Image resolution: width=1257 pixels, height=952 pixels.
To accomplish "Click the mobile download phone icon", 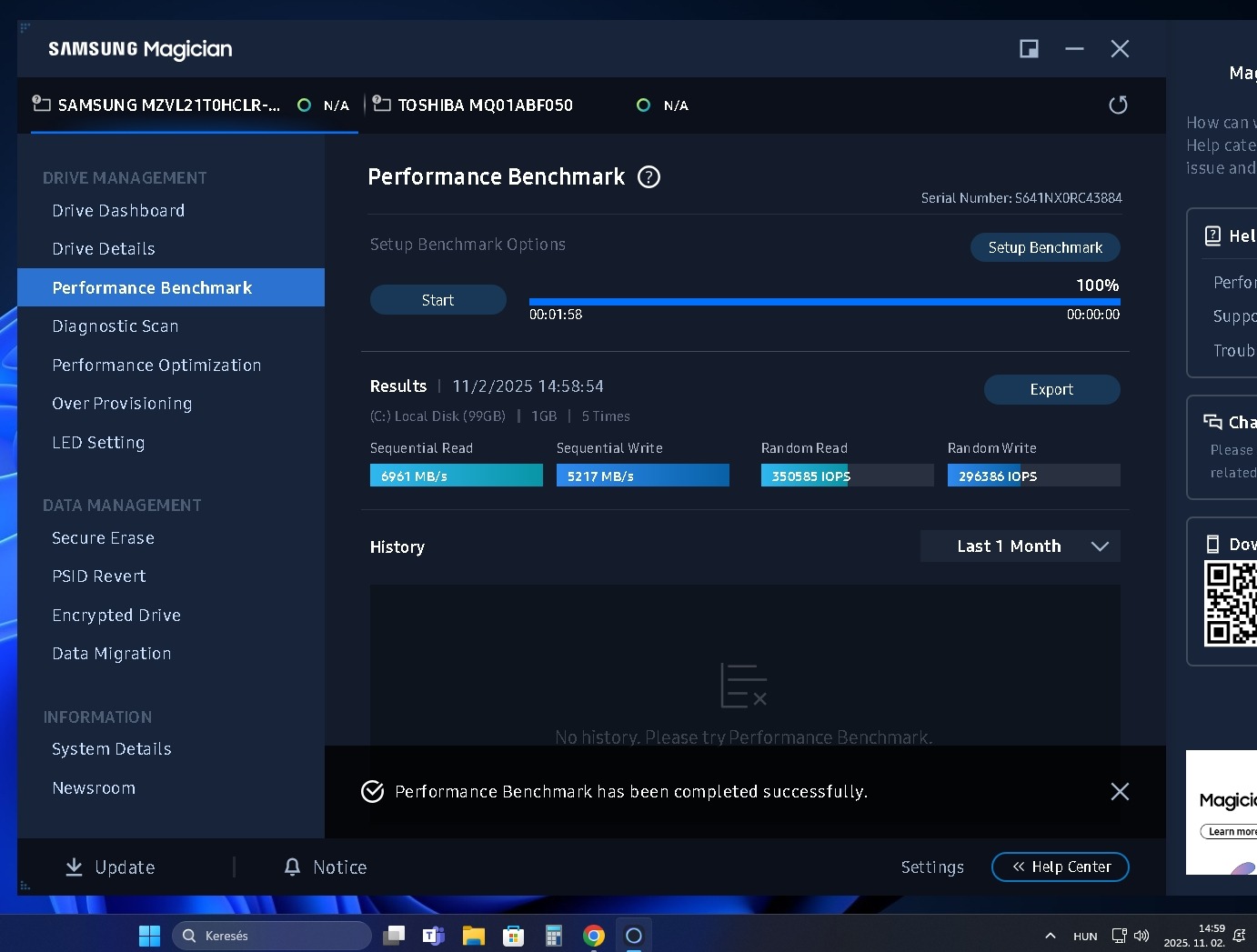I will 1212,545.
